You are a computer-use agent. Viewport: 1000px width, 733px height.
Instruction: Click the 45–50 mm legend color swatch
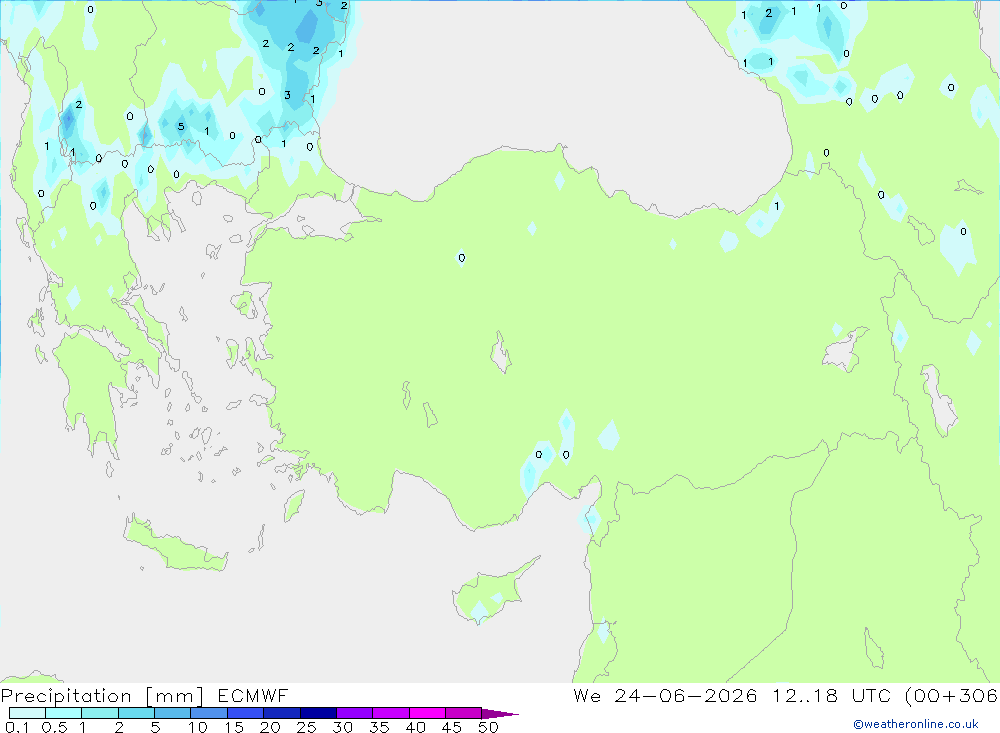tap(464, 713)
